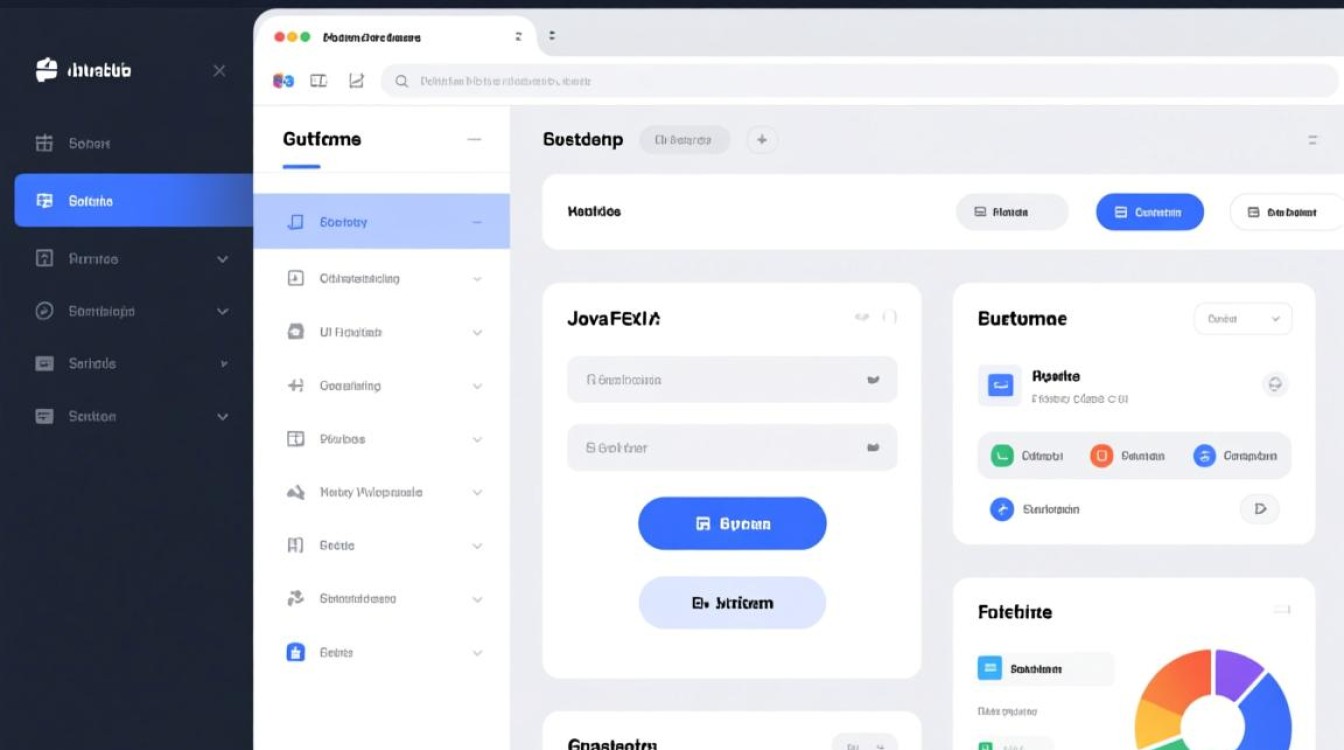Image resolution: width=1344 pixels, height=750 pixels.
Task: Click the orange circle icon in Burtomae card
Action: pos(1101,456)
